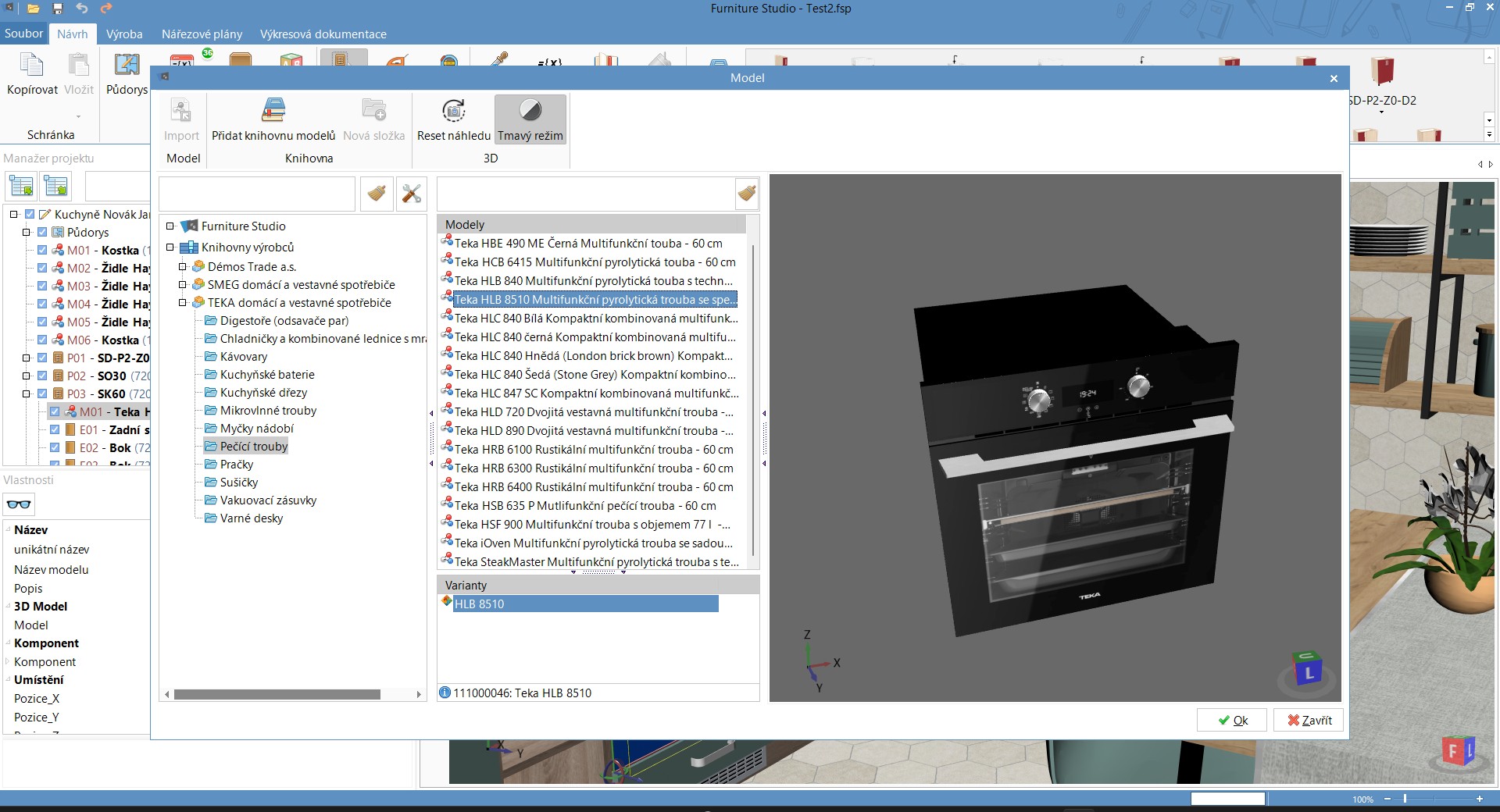Select Teka HSB 635 P model
The image size is (1500, 812).
pyautogui.click(x=585, y=506)
